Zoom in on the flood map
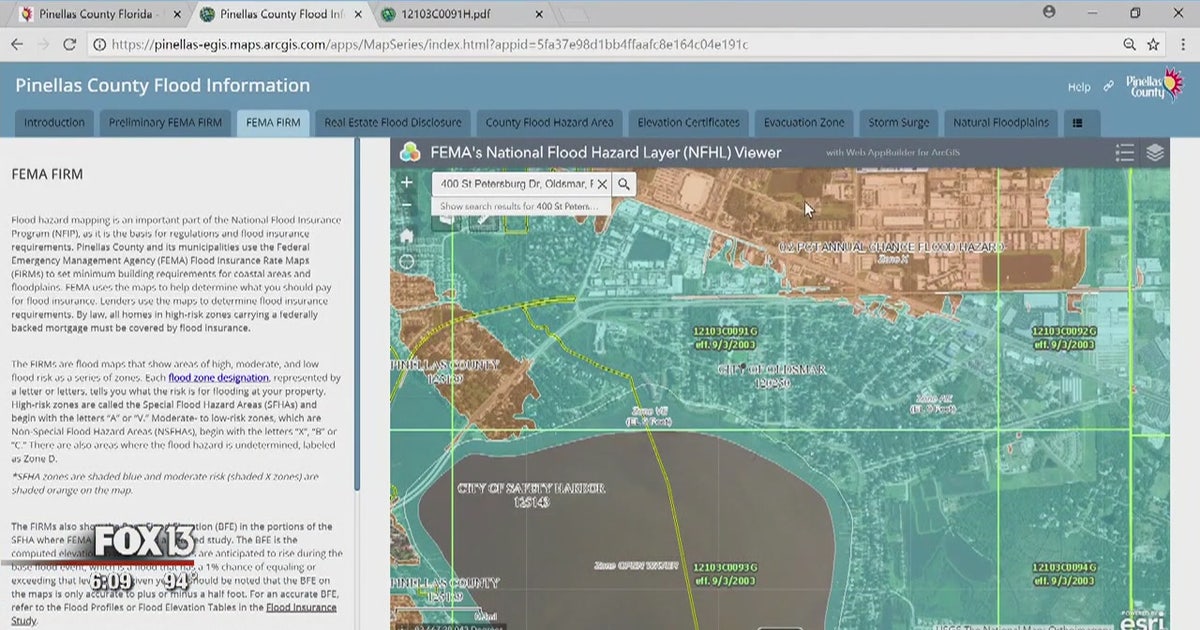The width and height of the screenshot is (1200, 630). (x=406, y=182)
